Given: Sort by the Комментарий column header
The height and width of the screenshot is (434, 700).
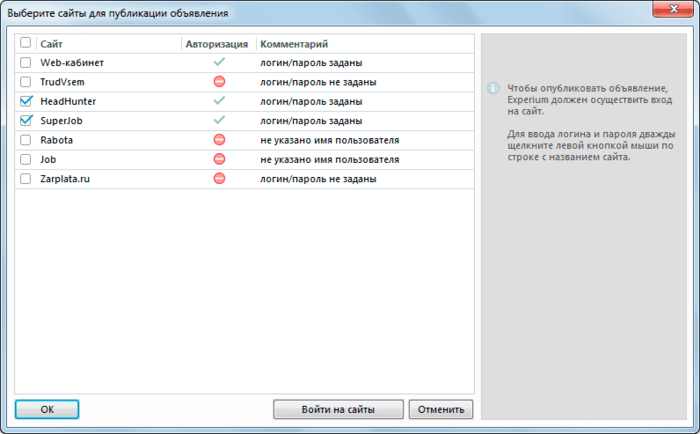Looking at the screenshot, I should pos(294,44).
